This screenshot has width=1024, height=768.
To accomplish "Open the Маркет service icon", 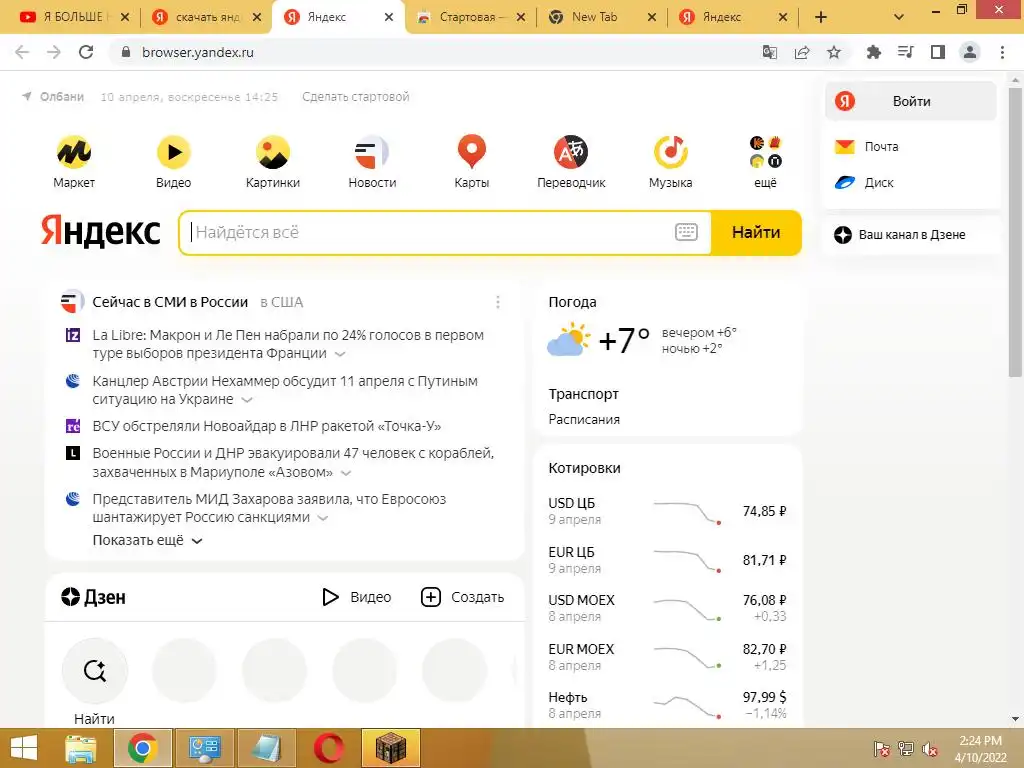I will coord(74,152).
